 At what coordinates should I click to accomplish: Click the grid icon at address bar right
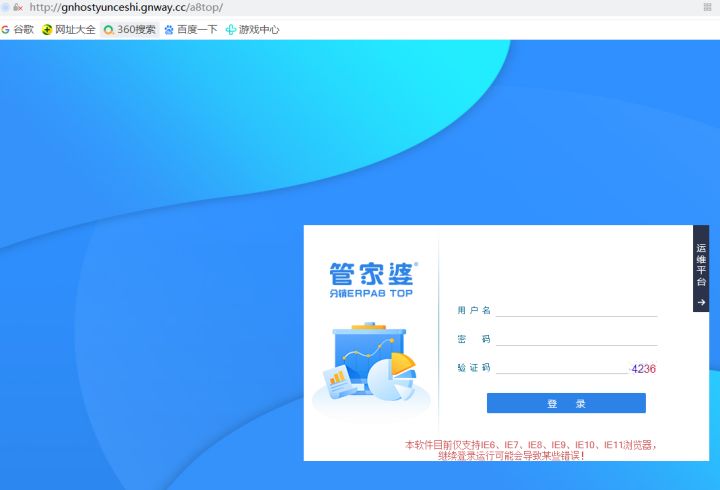pos(708,7)
